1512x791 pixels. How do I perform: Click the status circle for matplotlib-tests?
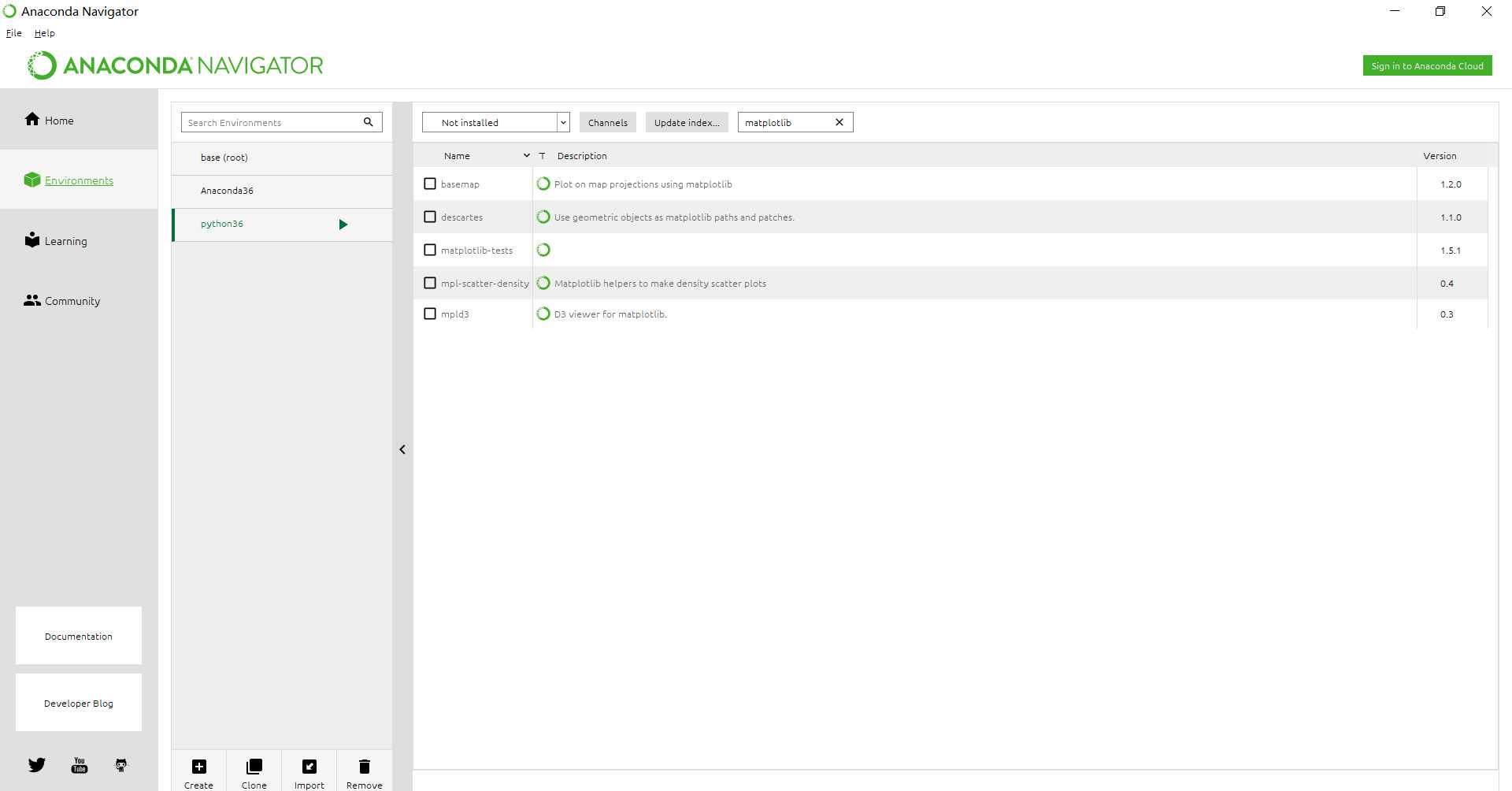543,250
